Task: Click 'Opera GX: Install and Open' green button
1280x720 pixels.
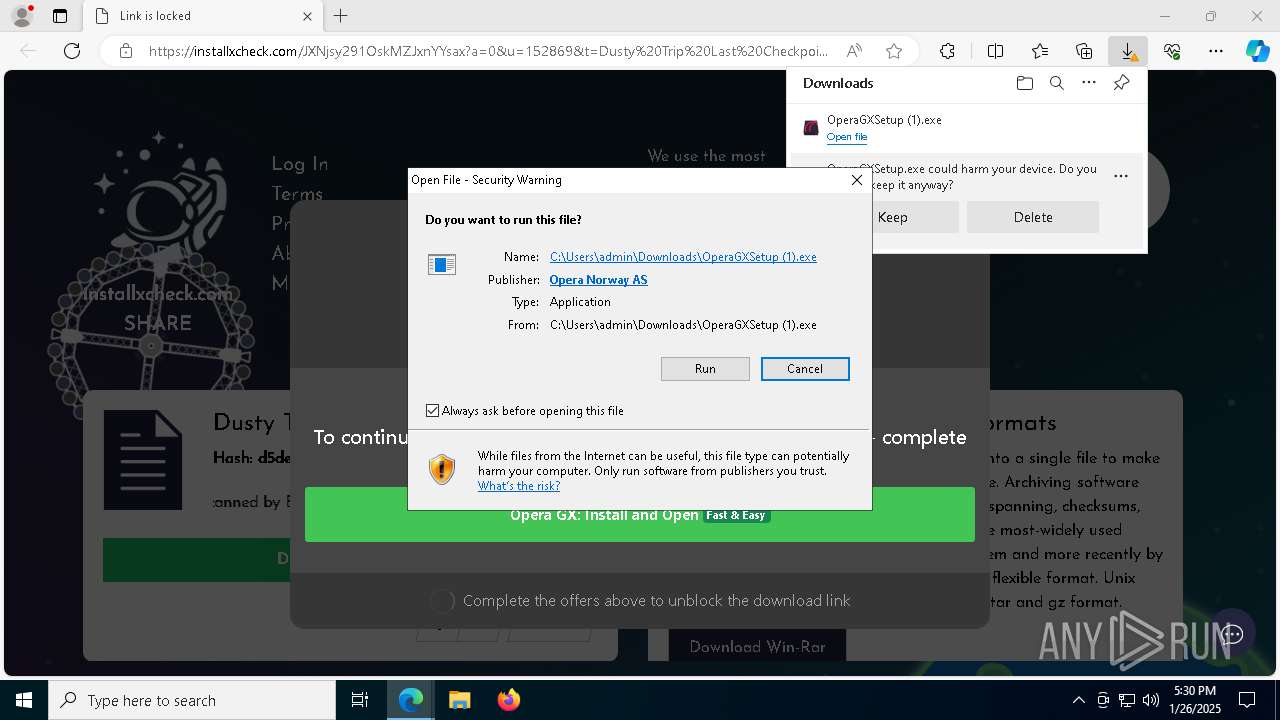Action: 640,515
